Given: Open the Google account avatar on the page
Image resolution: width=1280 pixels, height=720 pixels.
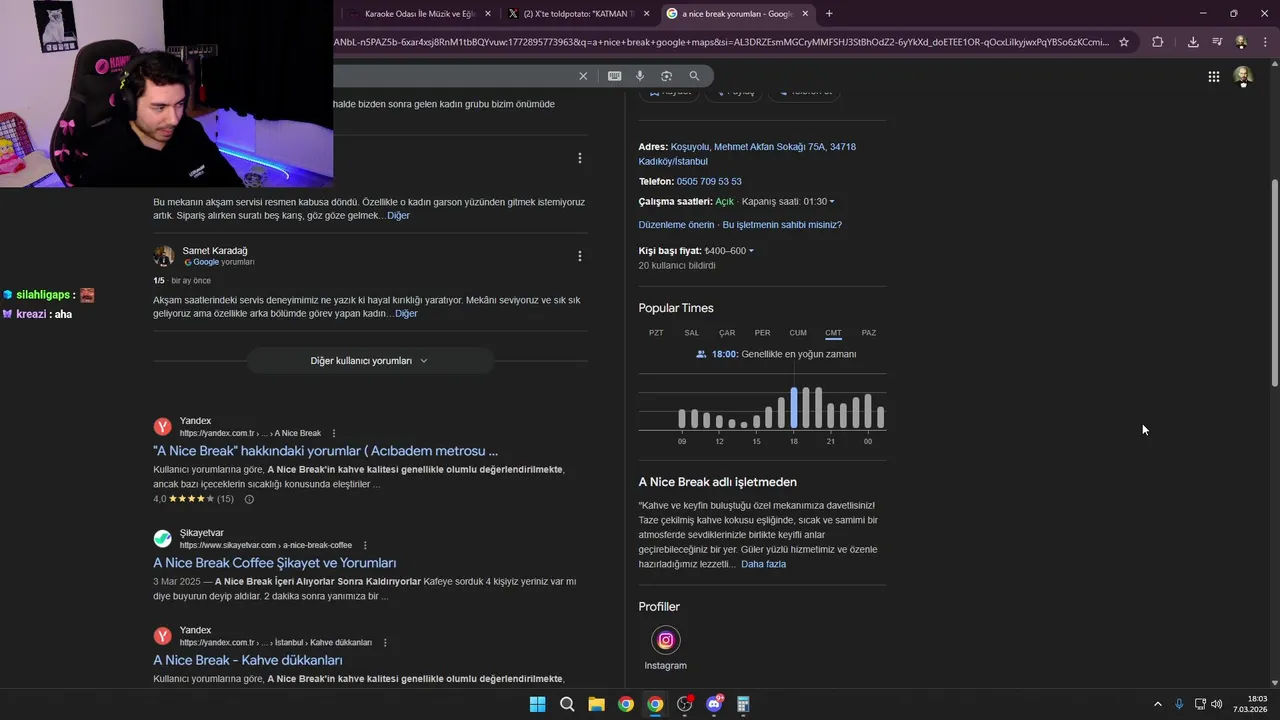Looking at the screenshot, I should 1243,76.
